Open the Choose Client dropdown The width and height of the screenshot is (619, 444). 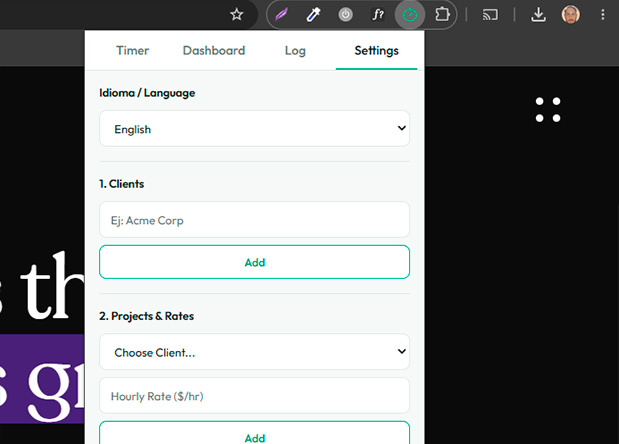point(255,352)
